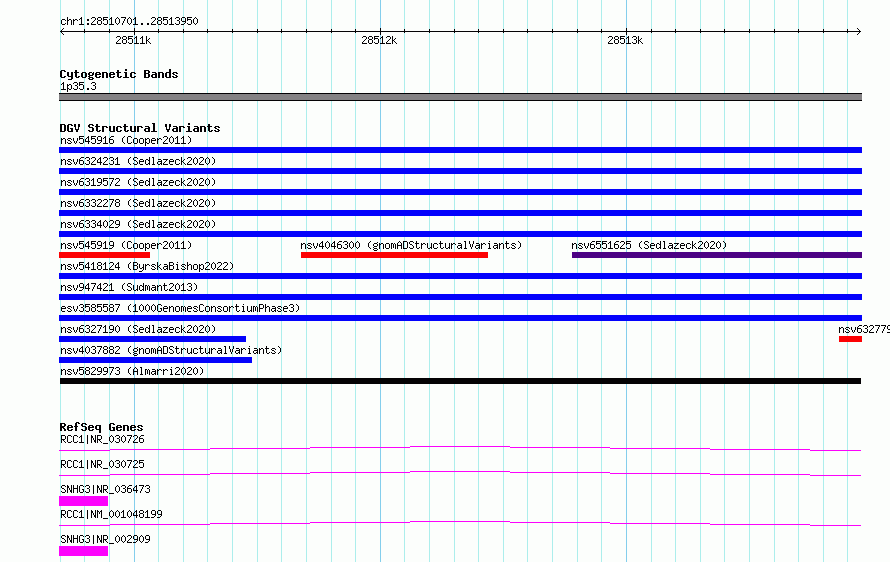Click the Cytogenetic Bands track title
The height and width of the screenshot is (562, 890).
pyautogui.click(x=119, y=74)
